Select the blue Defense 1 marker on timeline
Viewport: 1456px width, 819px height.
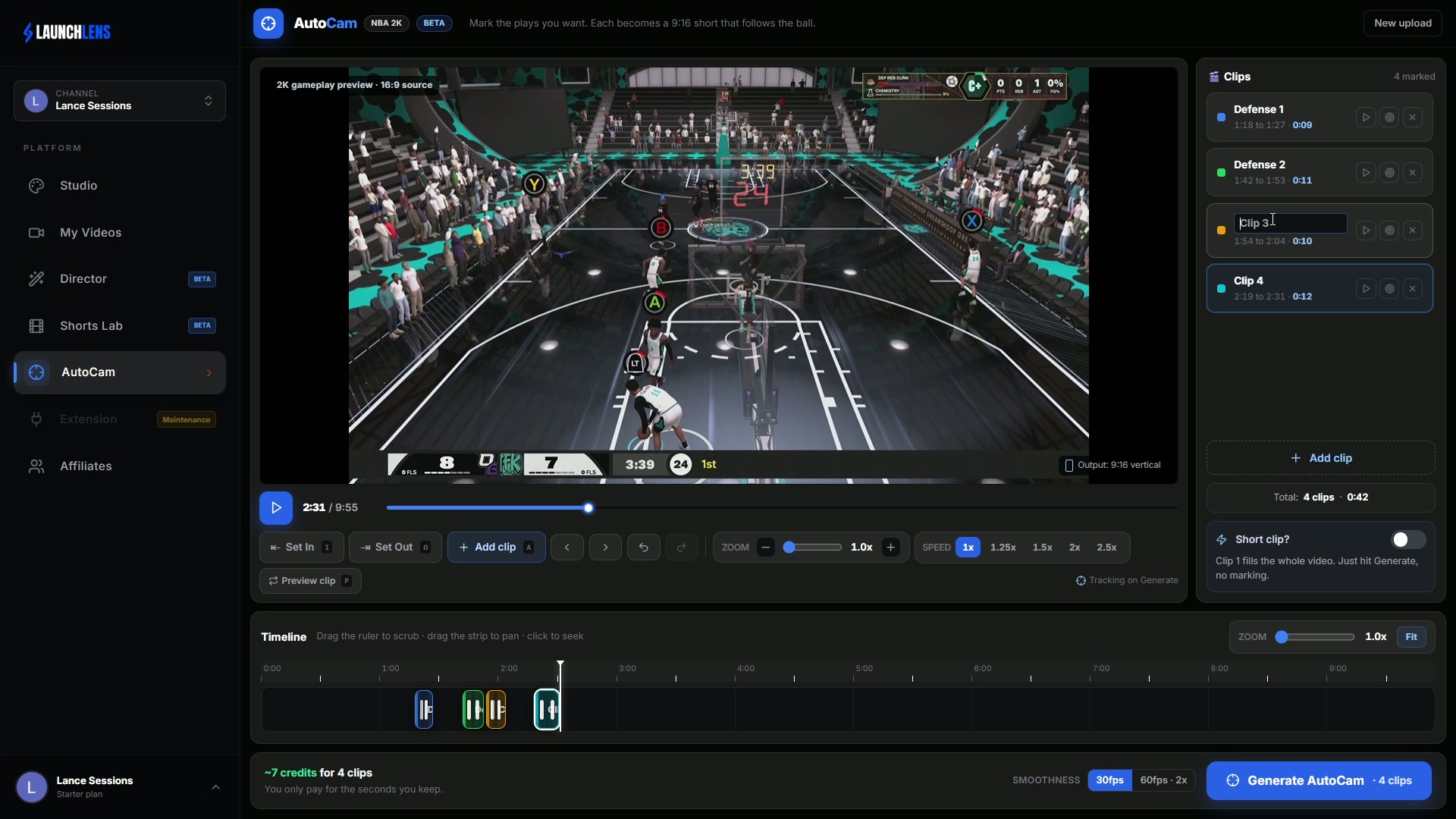(x=424, y=711)
